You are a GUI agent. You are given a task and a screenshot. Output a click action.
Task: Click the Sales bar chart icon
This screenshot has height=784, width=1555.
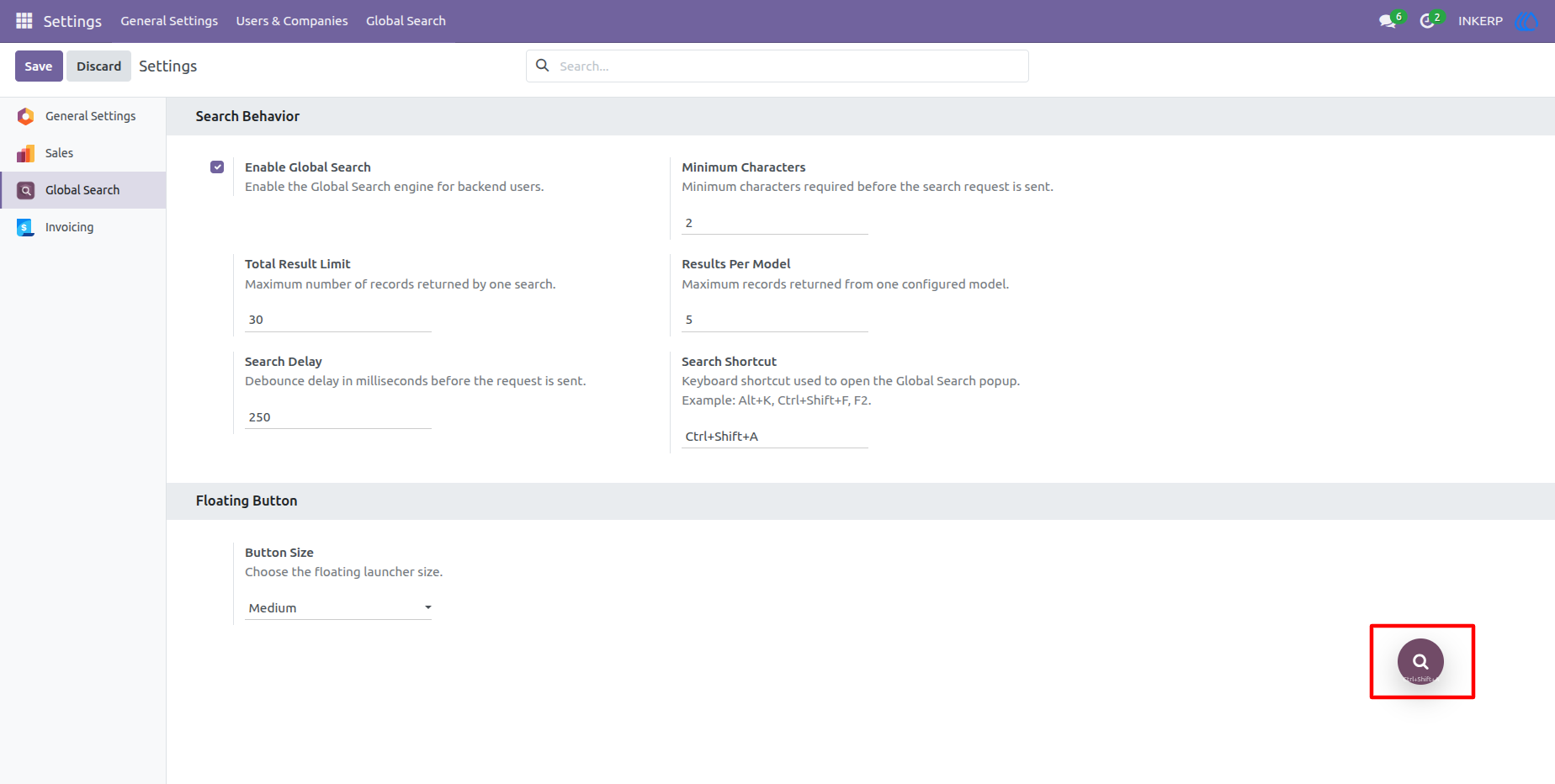(x=26, y=153)
